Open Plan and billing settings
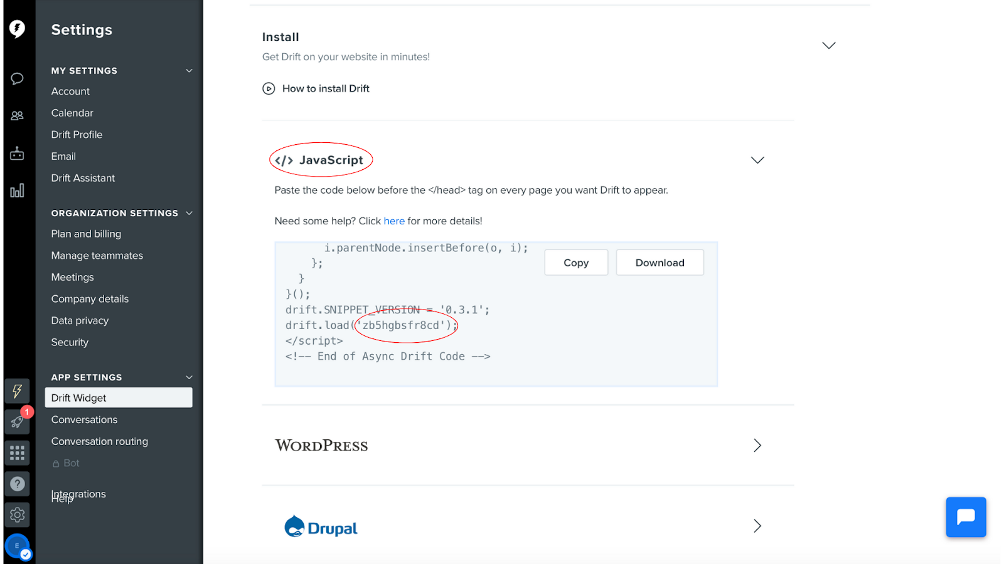Viewport: 1004px width, 564px height. pos(86,234)
